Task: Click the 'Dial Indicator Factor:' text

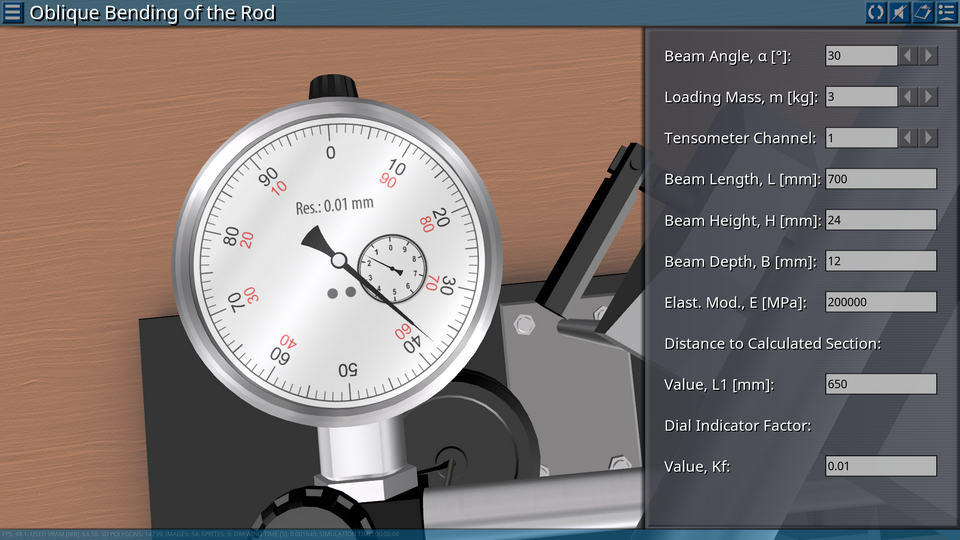Action: point(738,426)
